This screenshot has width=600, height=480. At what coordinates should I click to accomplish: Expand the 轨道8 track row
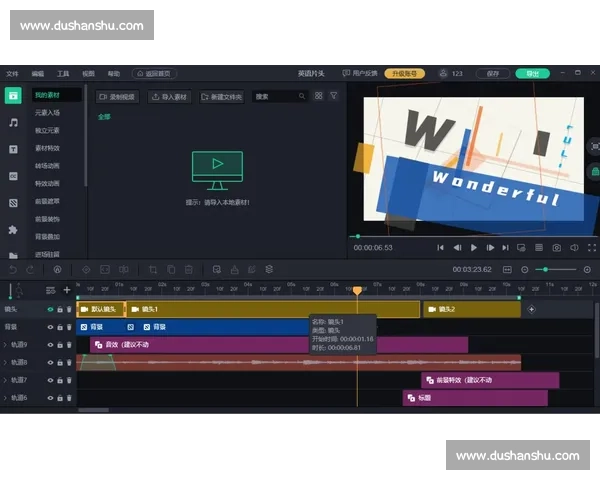(5, 362)
